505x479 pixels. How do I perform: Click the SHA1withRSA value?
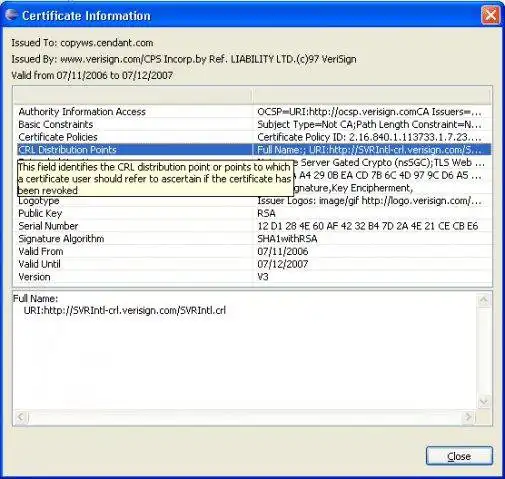287,239
